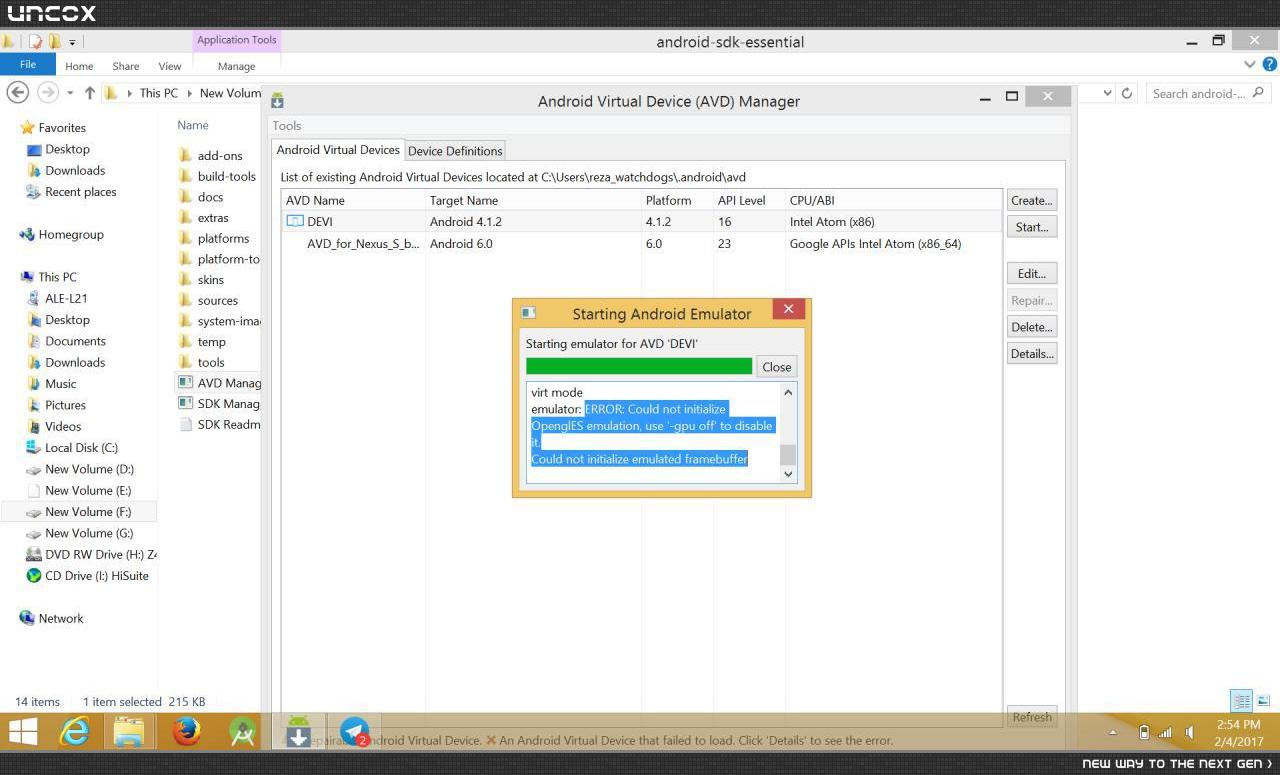Click the Network icon in the navigation pane
Screen dimensions: 1280x775
click(27, 618)
